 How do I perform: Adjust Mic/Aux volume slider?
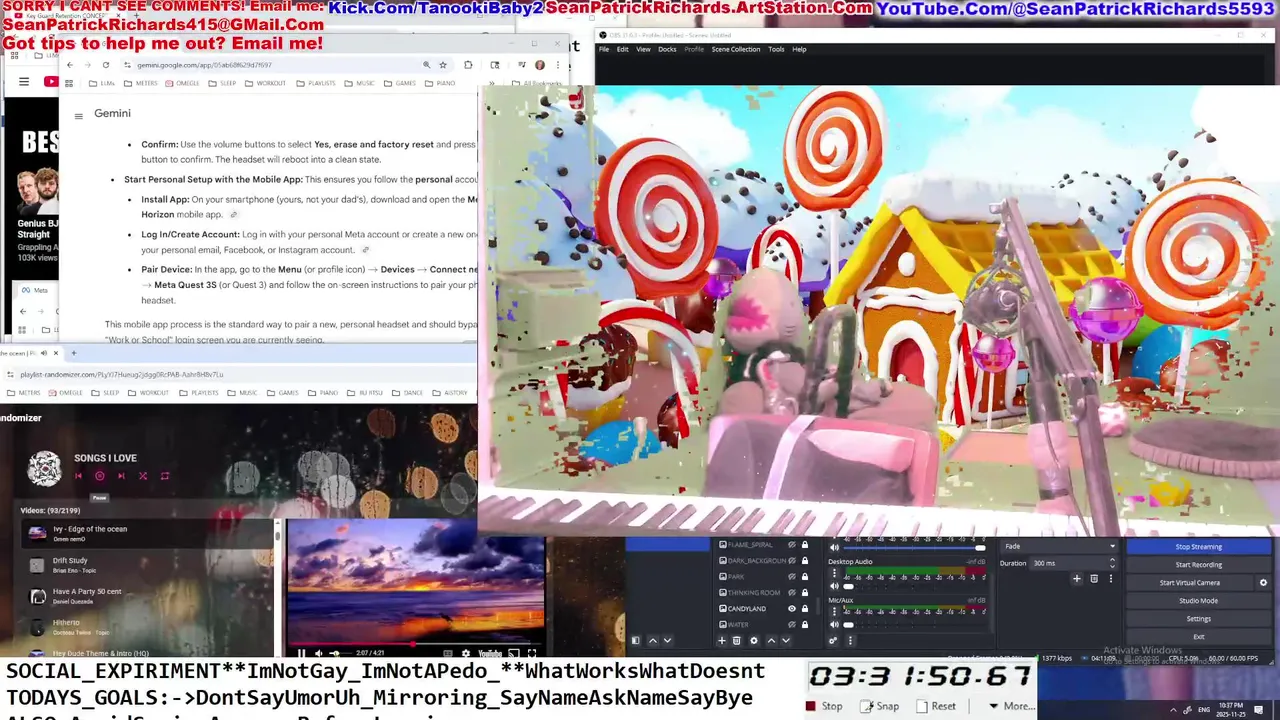[915, 625]
